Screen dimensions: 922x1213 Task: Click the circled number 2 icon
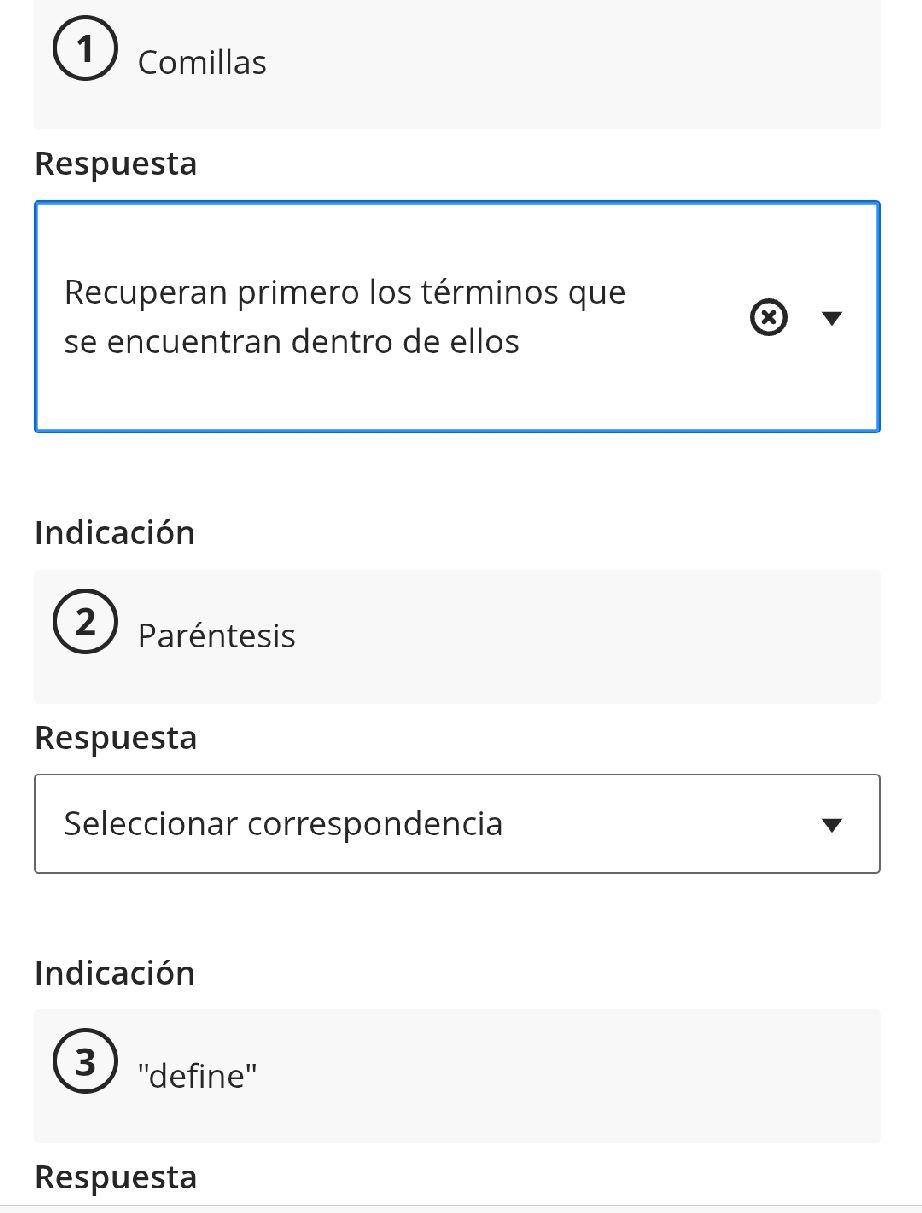[85, 622]
